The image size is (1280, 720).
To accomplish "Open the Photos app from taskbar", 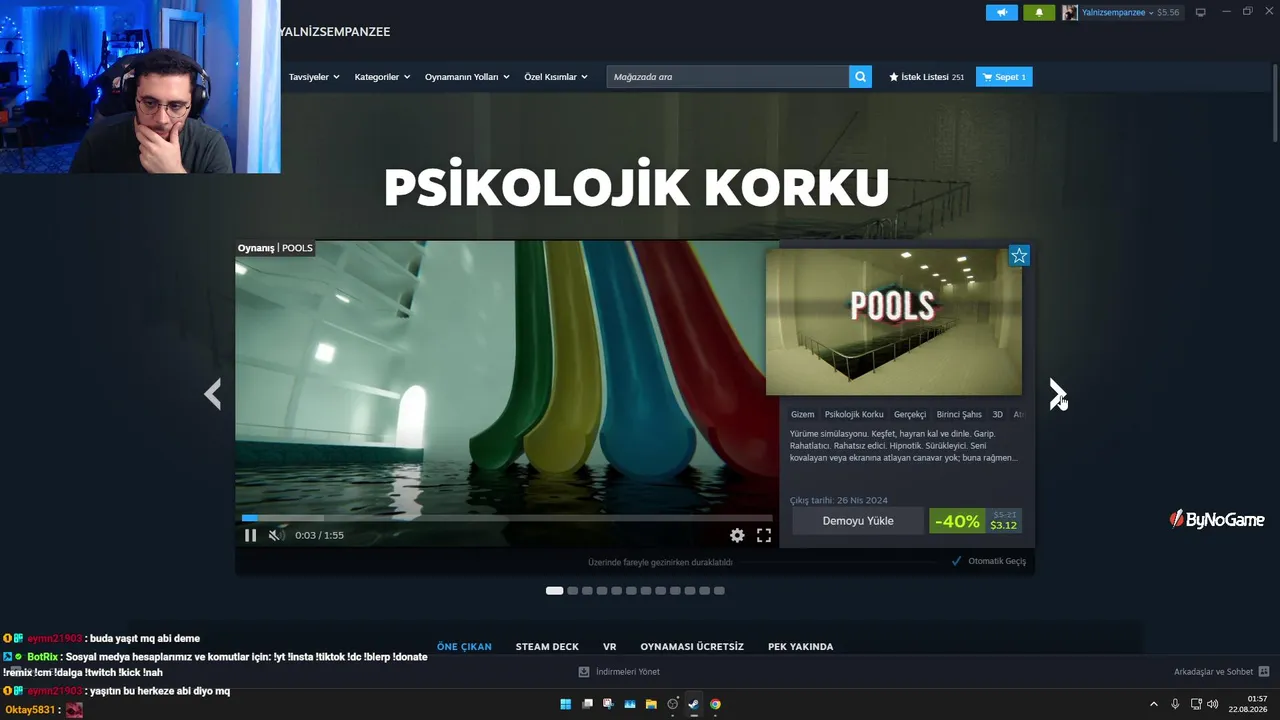I will coord(630,704).
